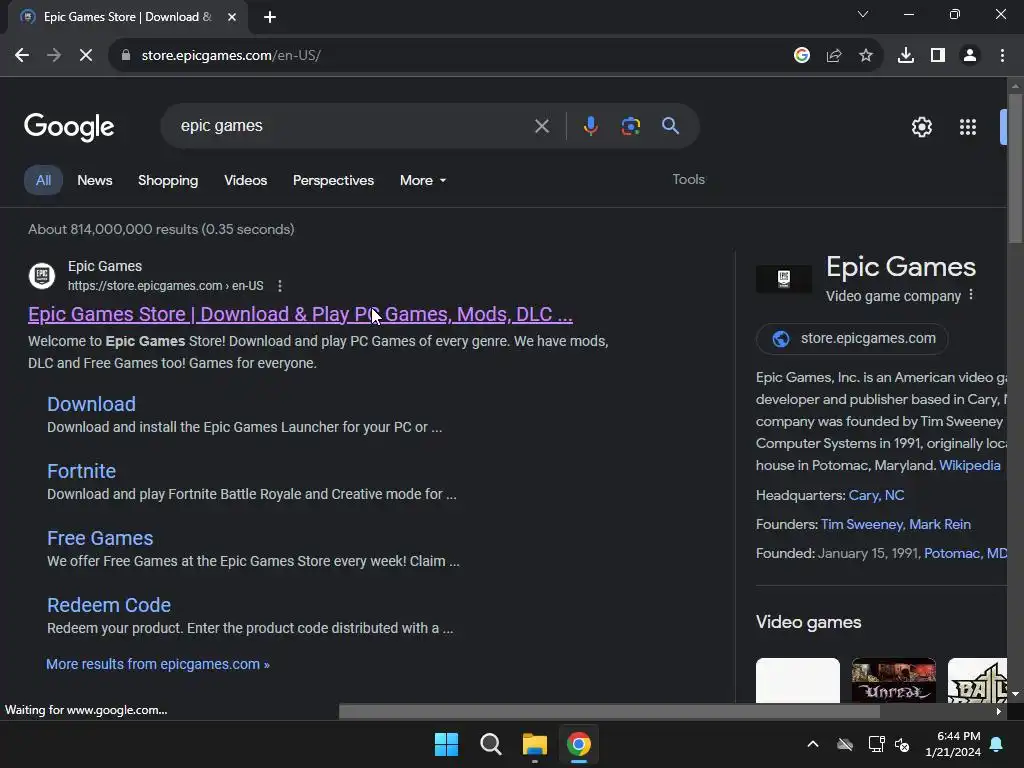
Task: Click the Potomac, MD link
Action: 965,553
